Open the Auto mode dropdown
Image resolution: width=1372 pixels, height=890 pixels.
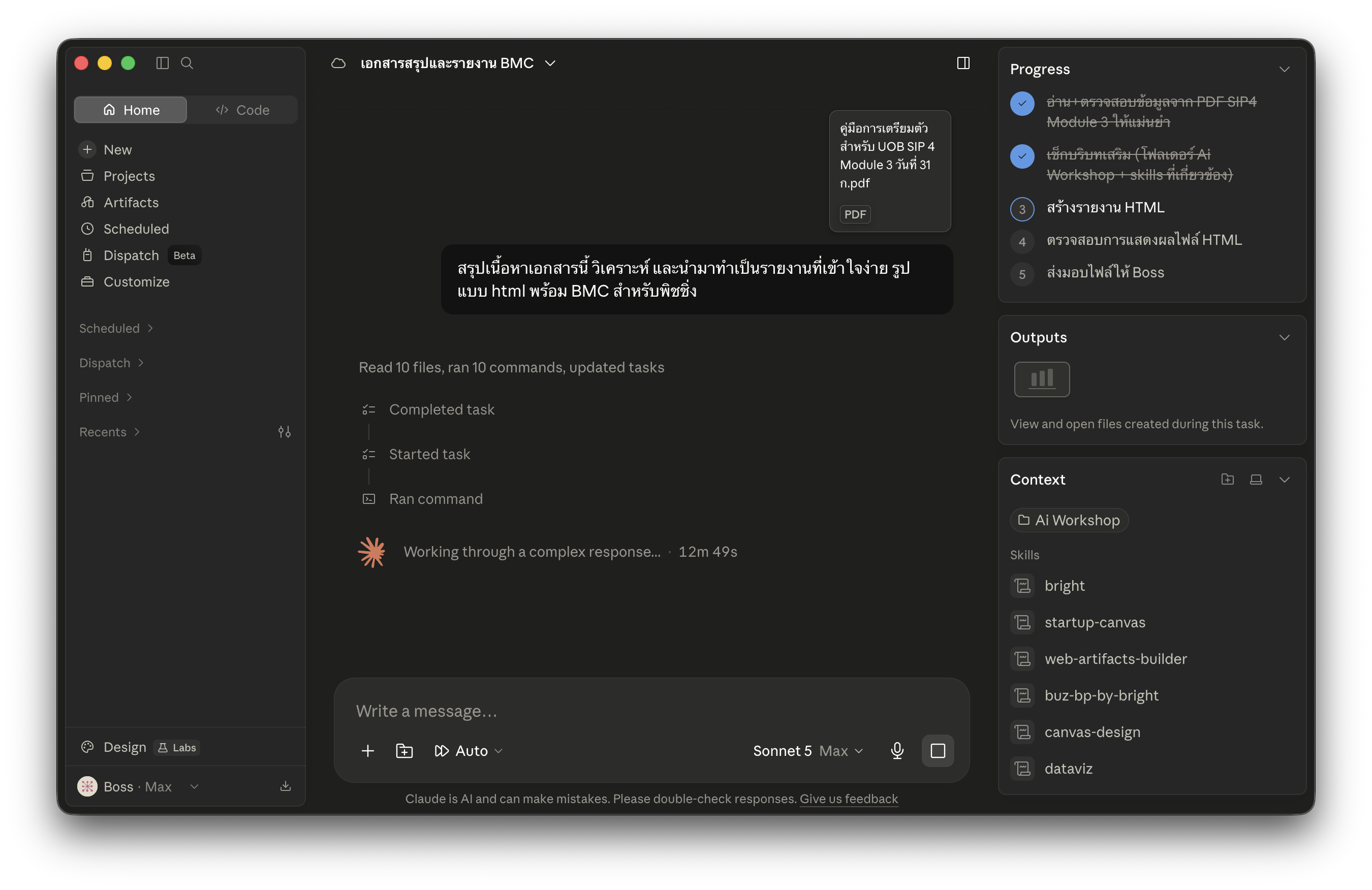469,750
